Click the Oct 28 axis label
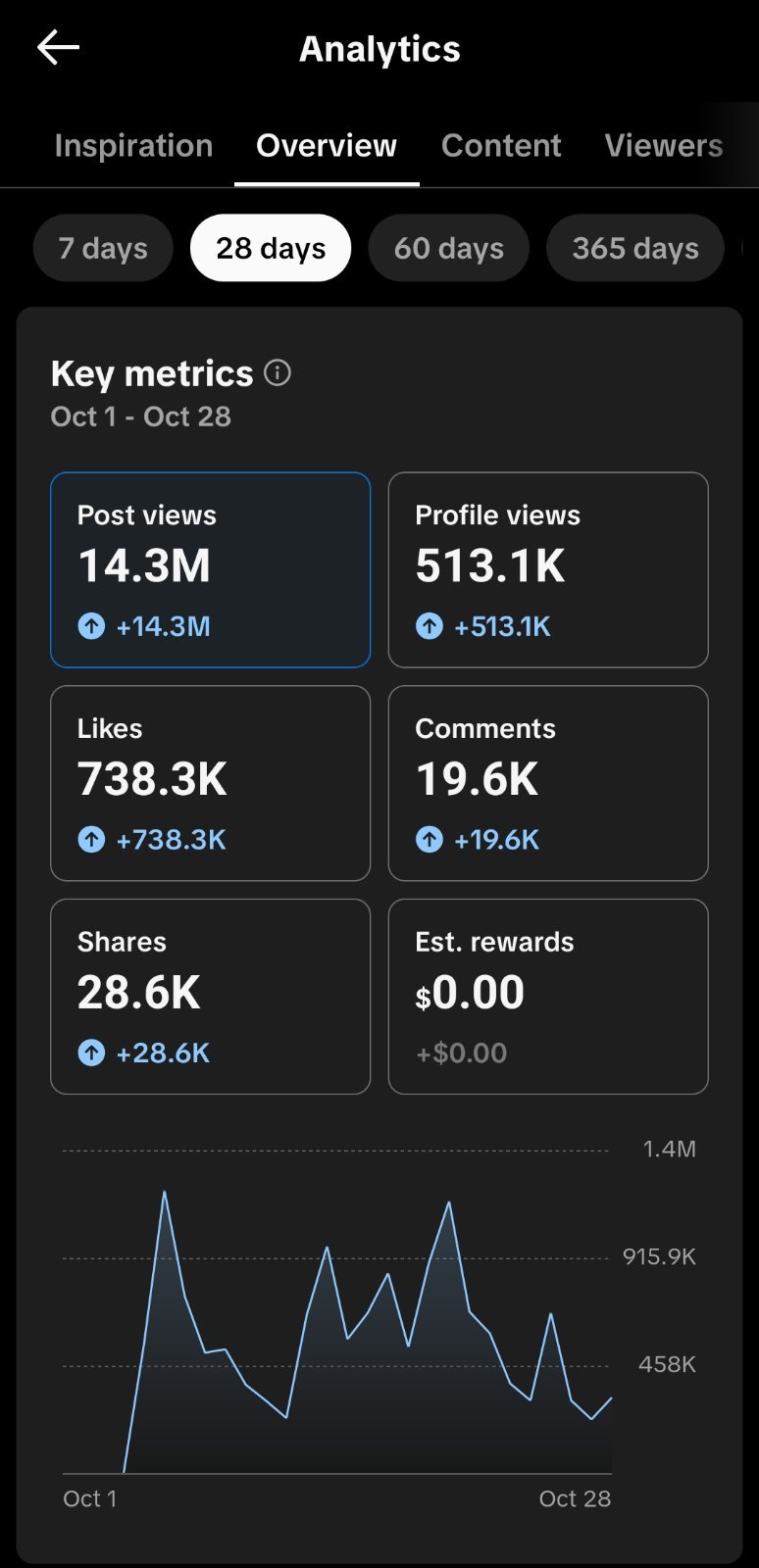The width and height of the screenshot is (759, 1568). [x=575, y=1498]
